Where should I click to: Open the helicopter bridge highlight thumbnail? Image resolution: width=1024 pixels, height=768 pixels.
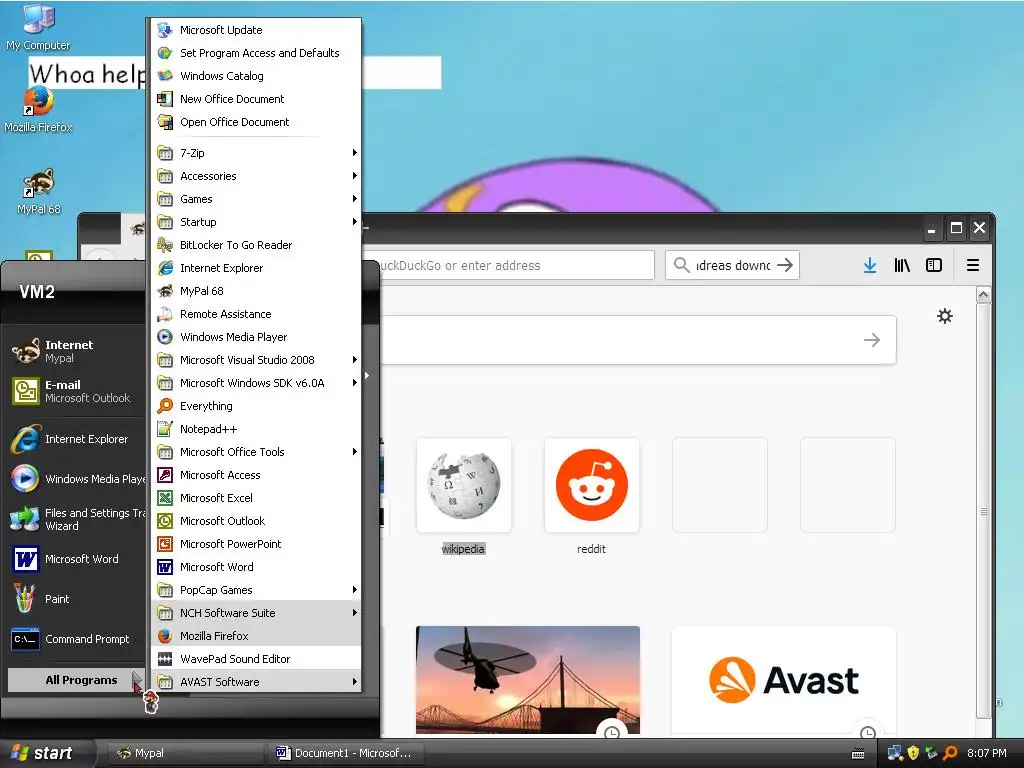[528, 680]
